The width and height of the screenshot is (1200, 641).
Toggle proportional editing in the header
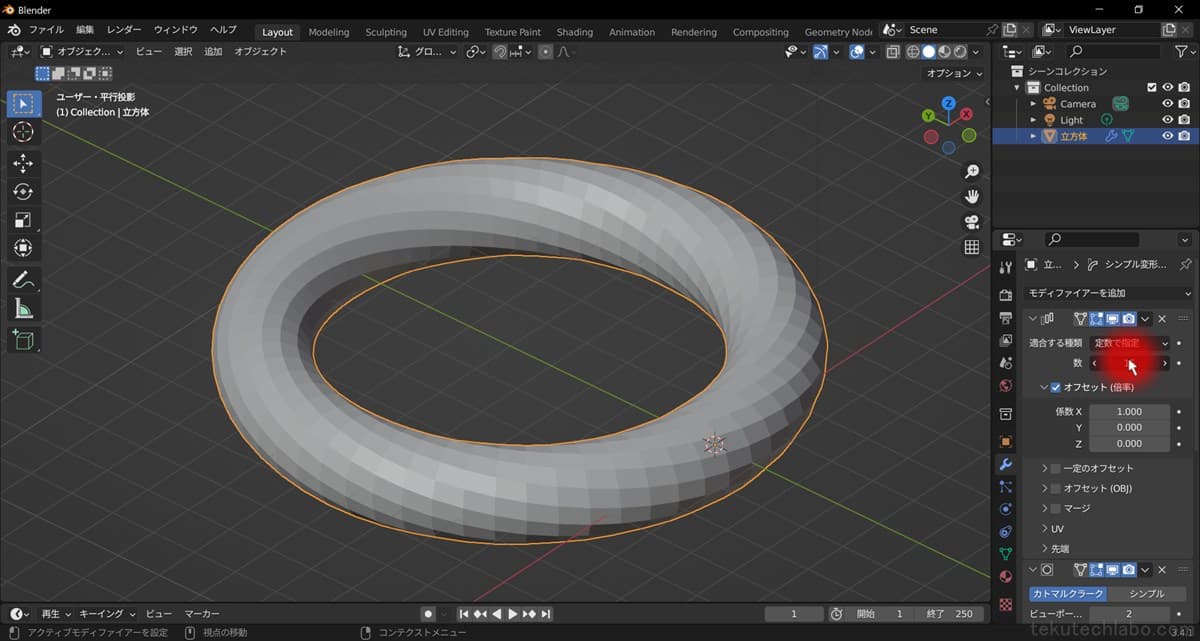click(x=545, y=52)
